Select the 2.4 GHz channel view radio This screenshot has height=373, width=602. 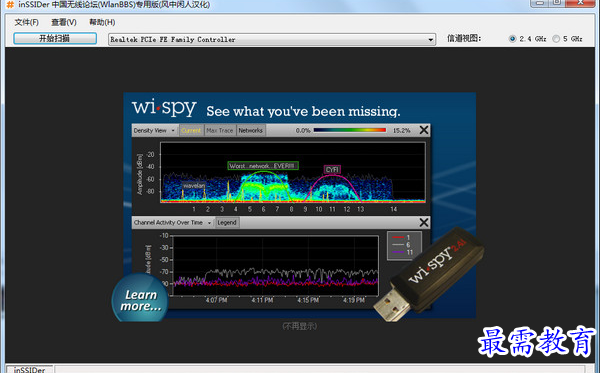pos(512,39)
